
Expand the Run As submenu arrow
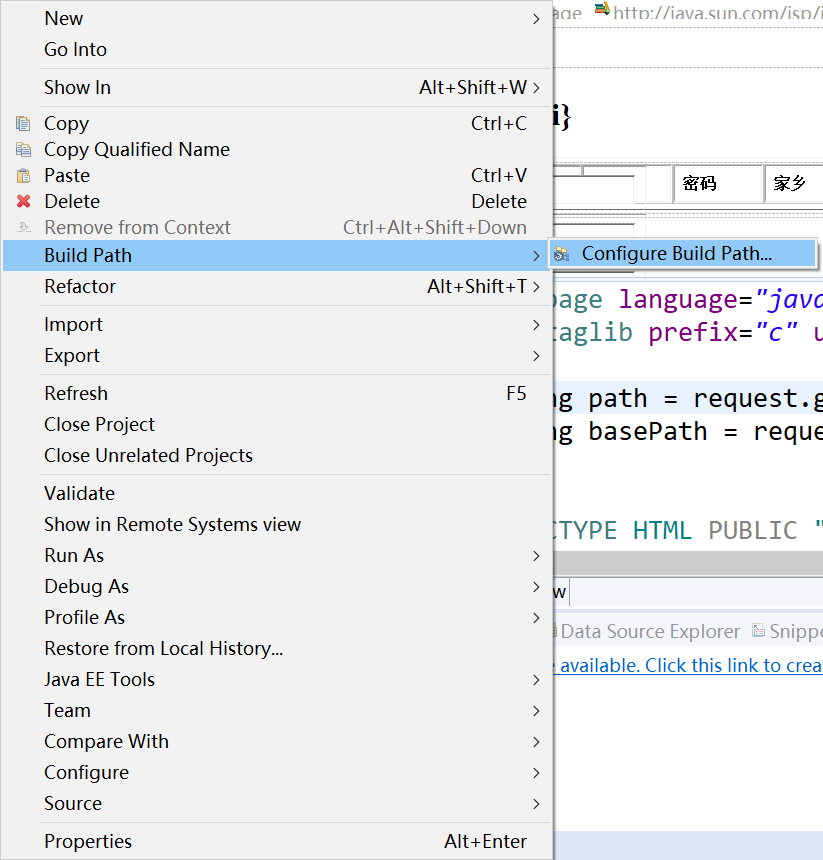point(536,556)
